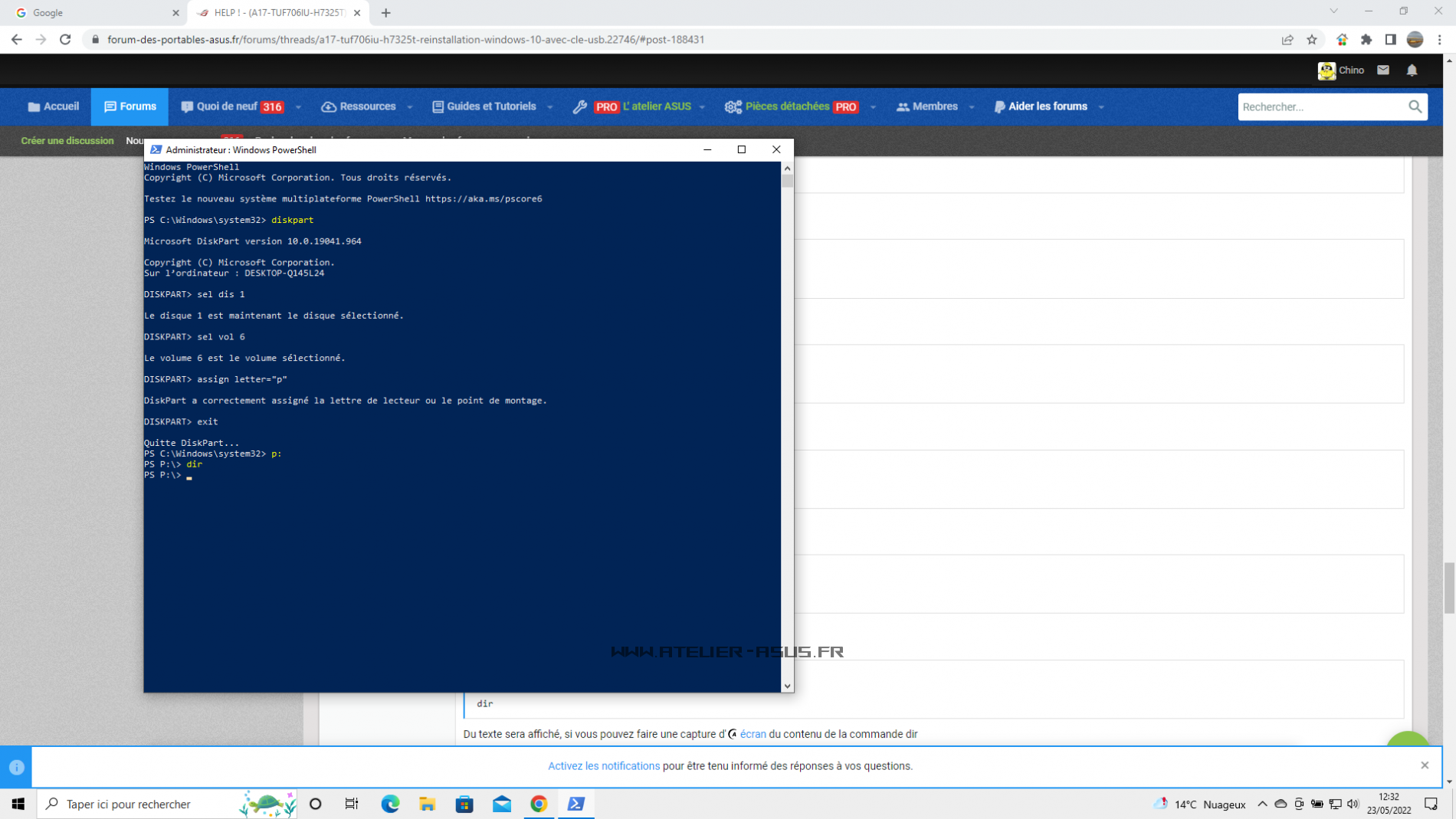Reload the current forum page
The width and height of the screenshot is (1456, 819).
point(65,40)
